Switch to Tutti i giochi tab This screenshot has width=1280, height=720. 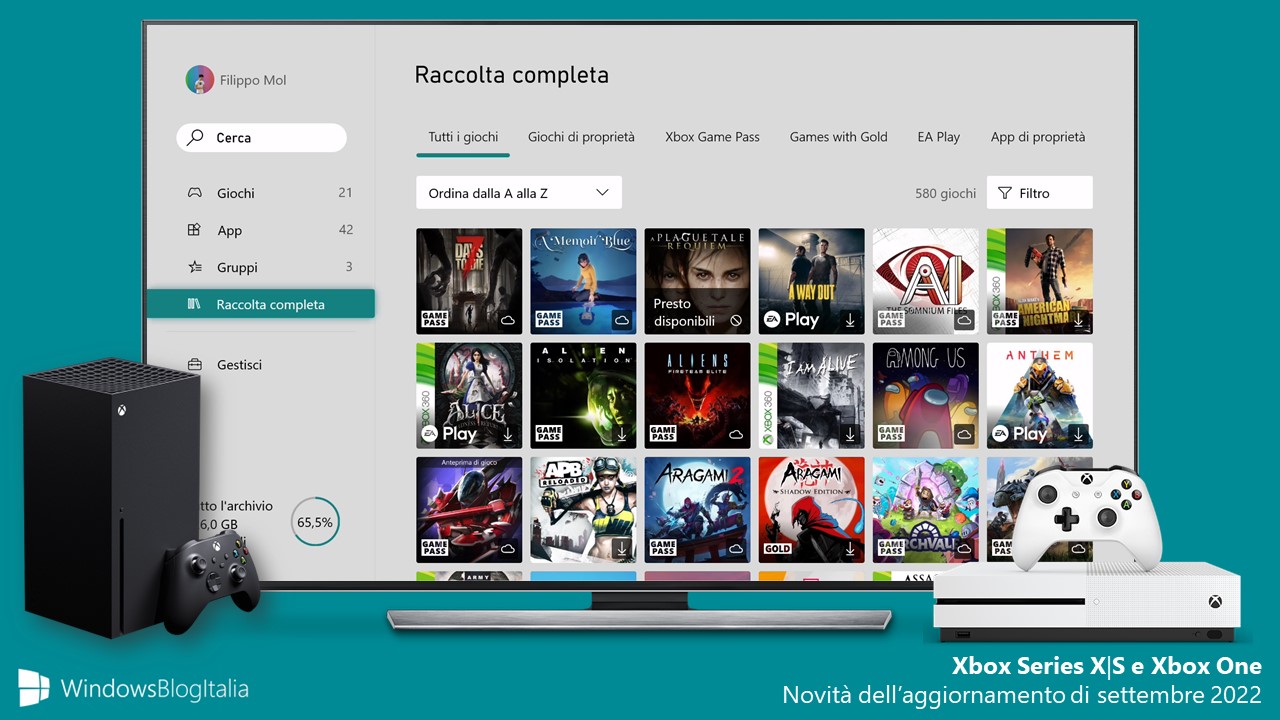(x=463, y=137)
